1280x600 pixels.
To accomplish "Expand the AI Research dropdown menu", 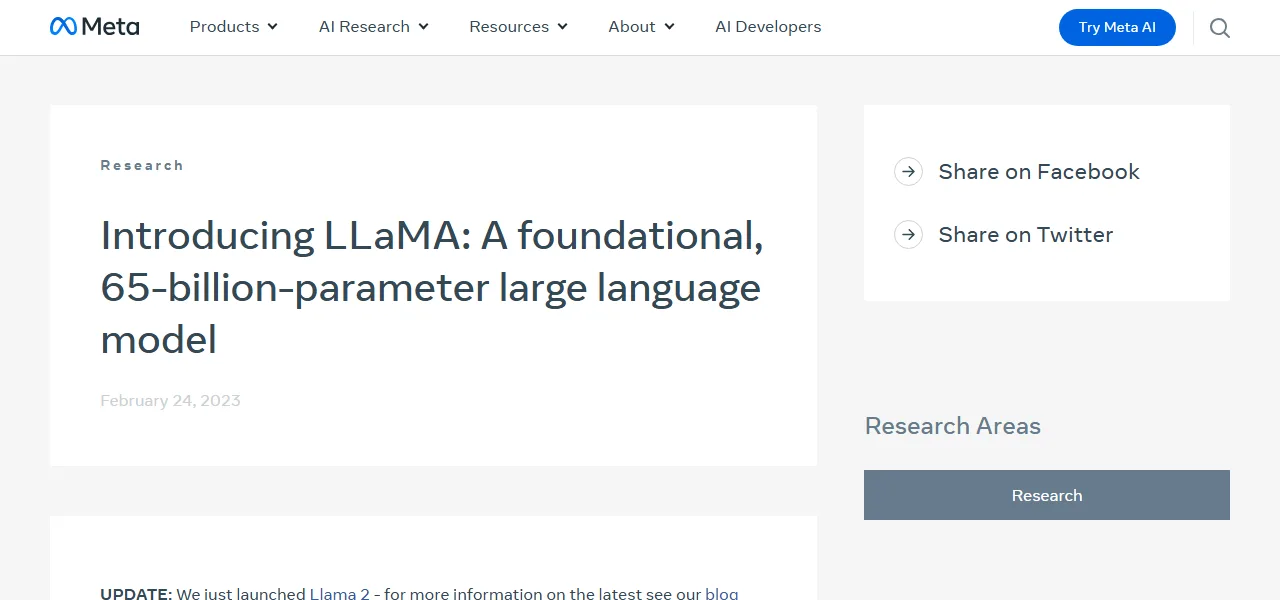I will [374, 27].
